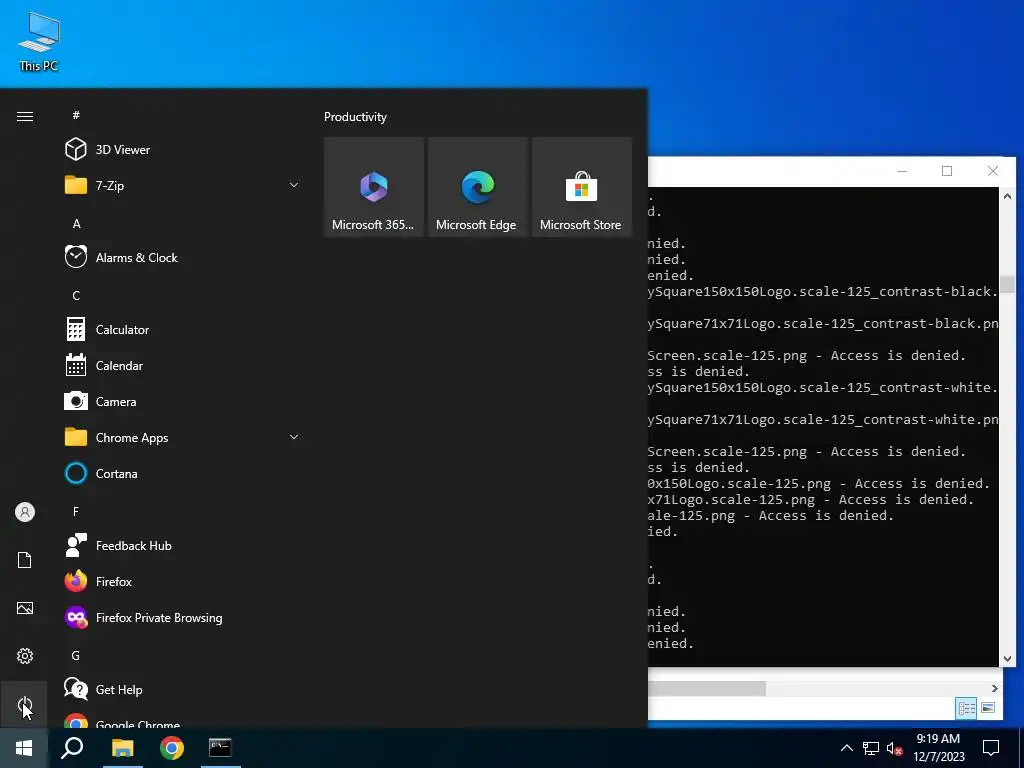Click horizontal scrollbar right arrow in back window
The image size is (1024, 768).
pyautogui.click(x=994, y=688)
